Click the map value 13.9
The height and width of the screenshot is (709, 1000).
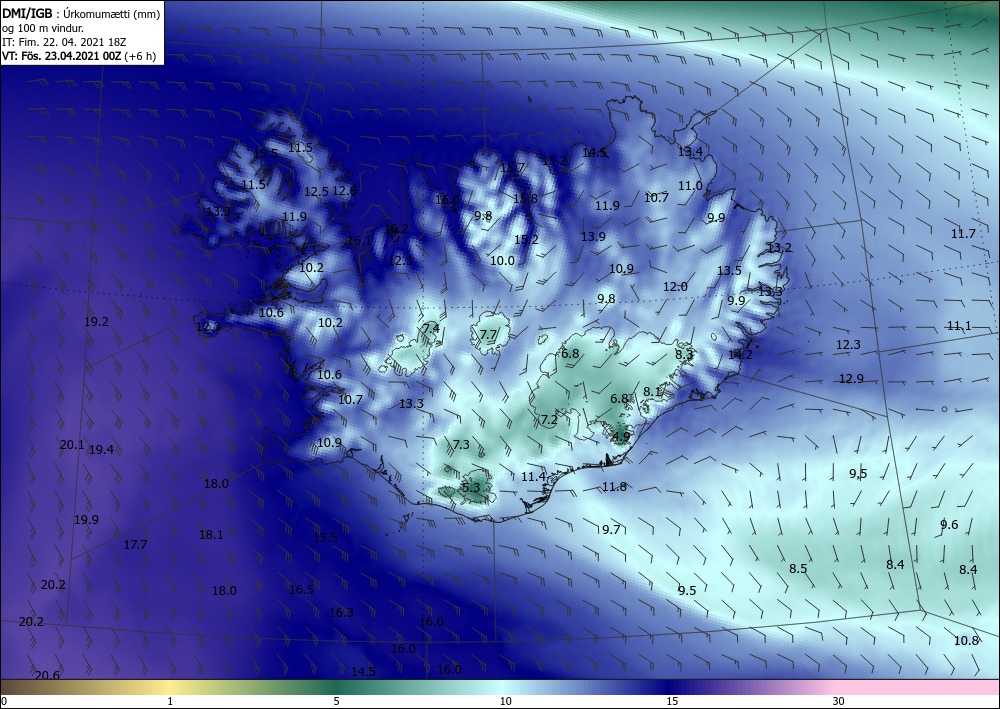593,237
